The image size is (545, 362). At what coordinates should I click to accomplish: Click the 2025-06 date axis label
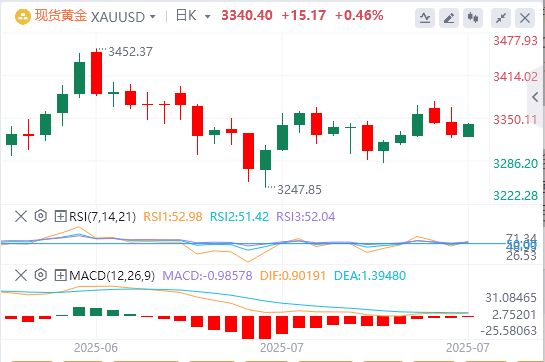coord(96,348)
